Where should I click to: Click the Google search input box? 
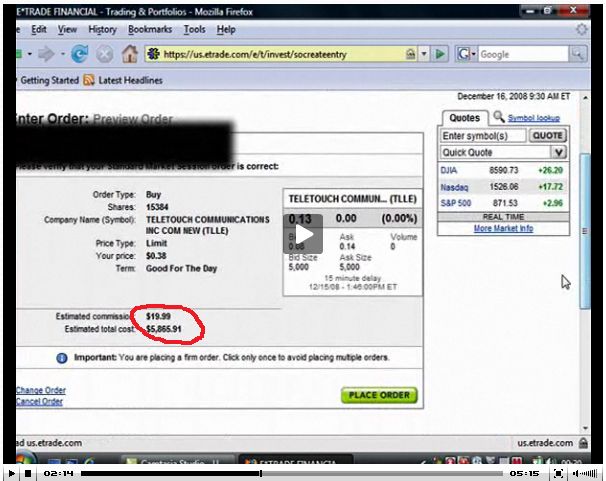coord(523,54)
